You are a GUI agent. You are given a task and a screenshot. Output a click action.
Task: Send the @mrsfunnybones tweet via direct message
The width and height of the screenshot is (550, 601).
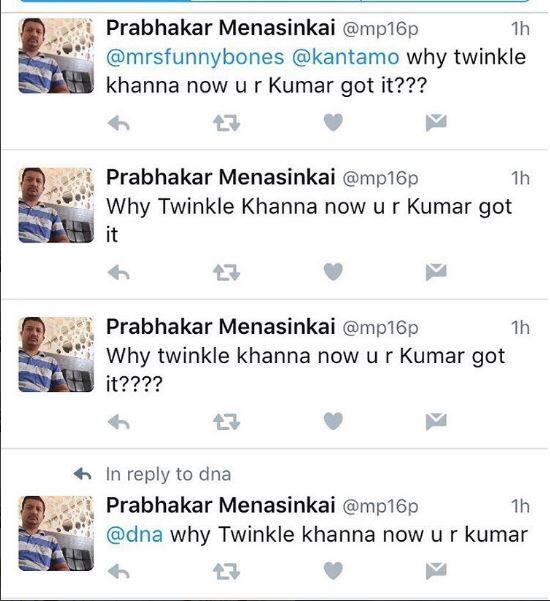(436, 123)
